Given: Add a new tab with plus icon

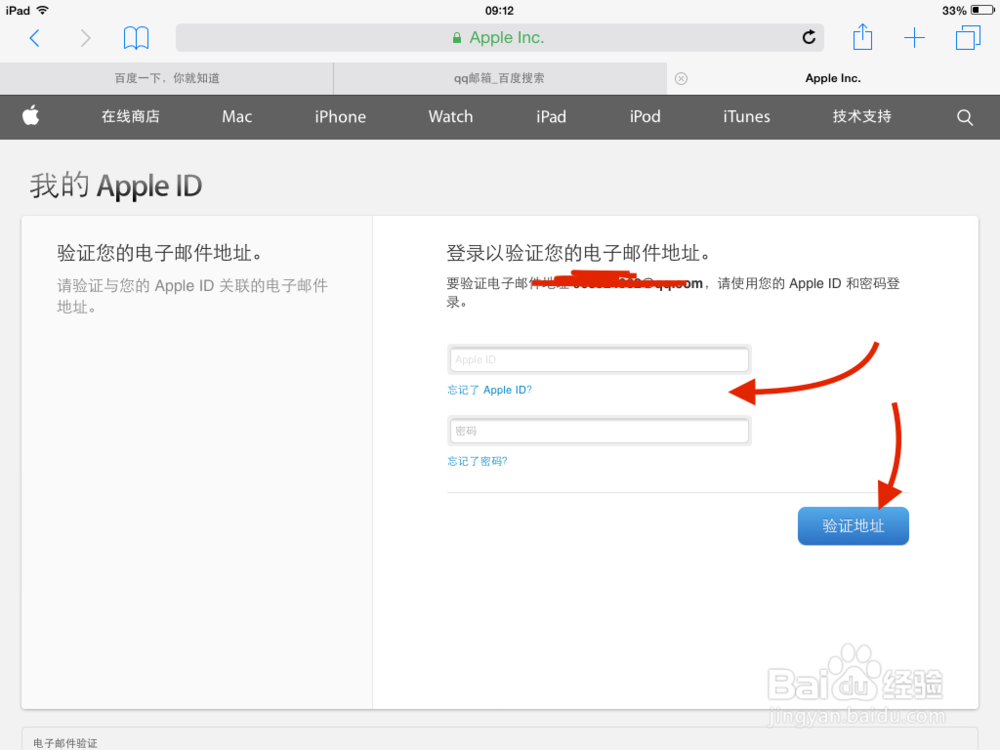Looking at the screenshot, I should [914, 38].
